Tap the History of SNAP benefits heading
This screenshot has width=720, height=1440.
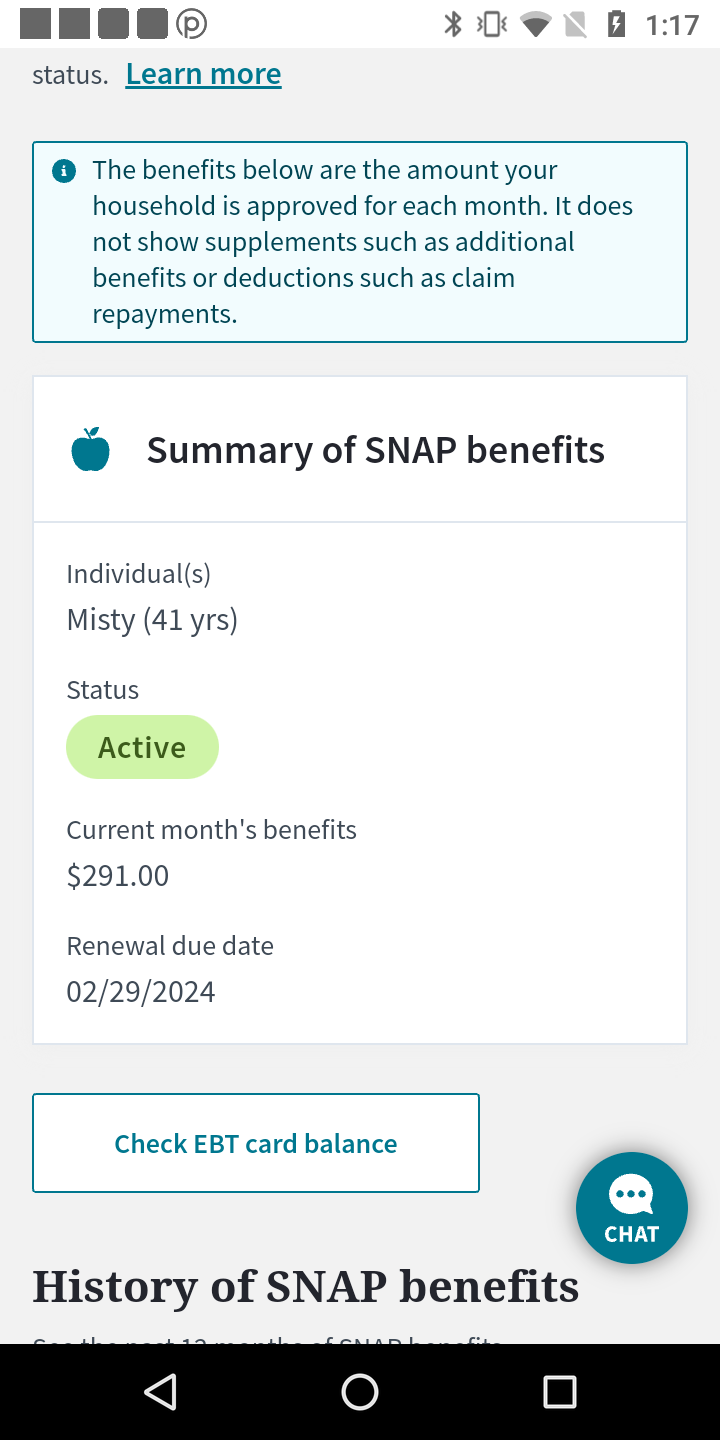[306, 1286]
